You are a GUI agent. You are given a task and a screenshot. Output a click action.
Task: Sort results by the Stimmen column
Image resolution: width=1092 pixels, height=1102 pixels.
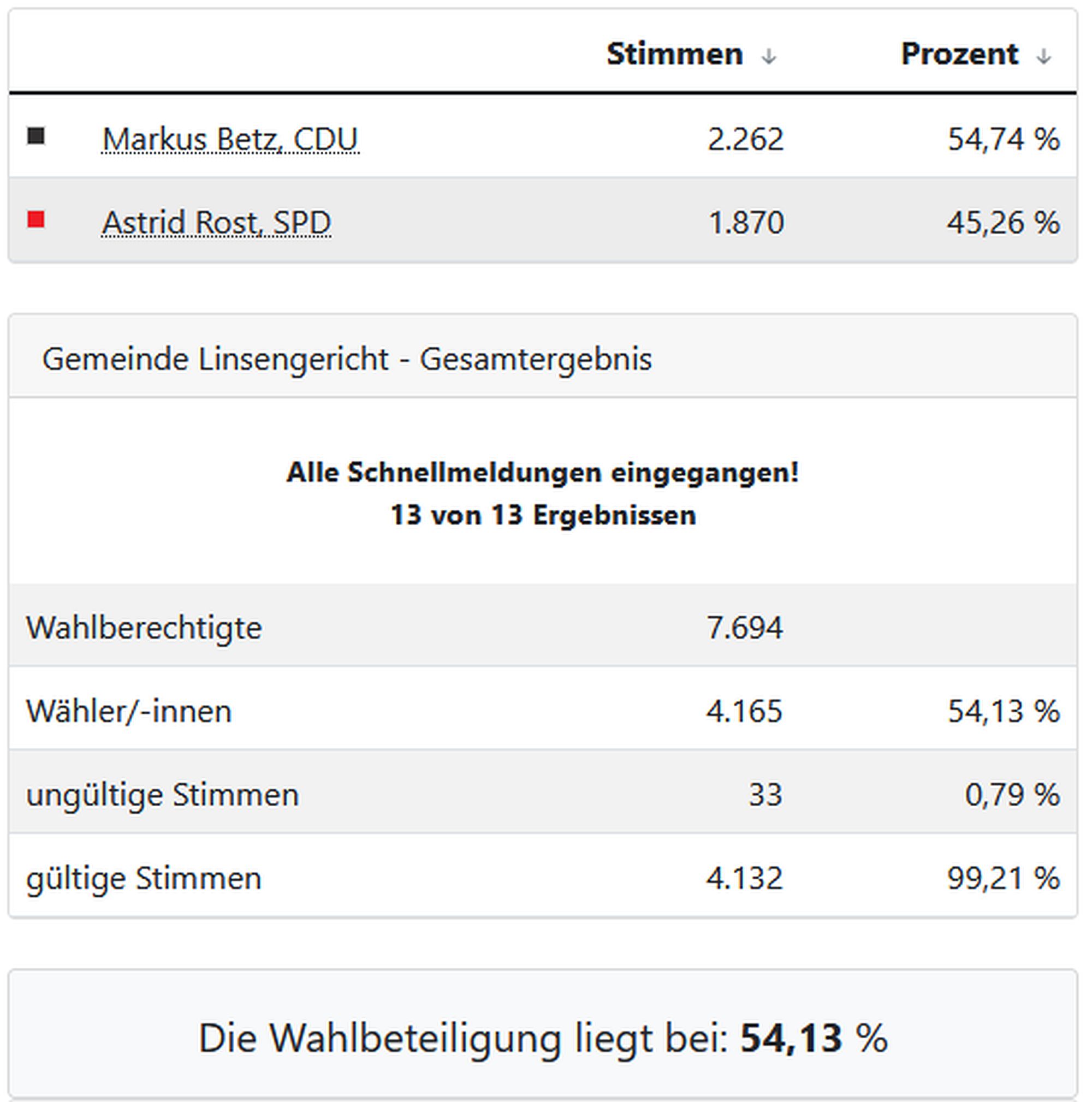click(675, 54)
